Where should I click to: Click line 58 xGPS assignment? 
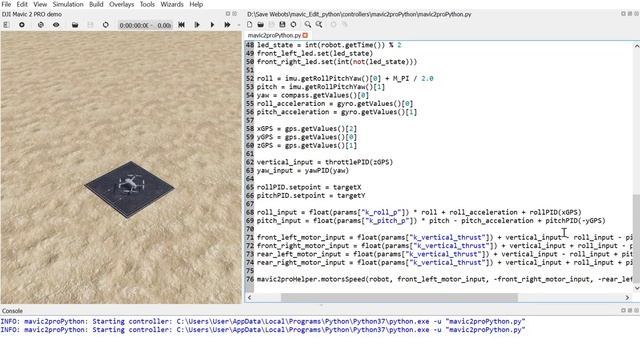[307, 129]
